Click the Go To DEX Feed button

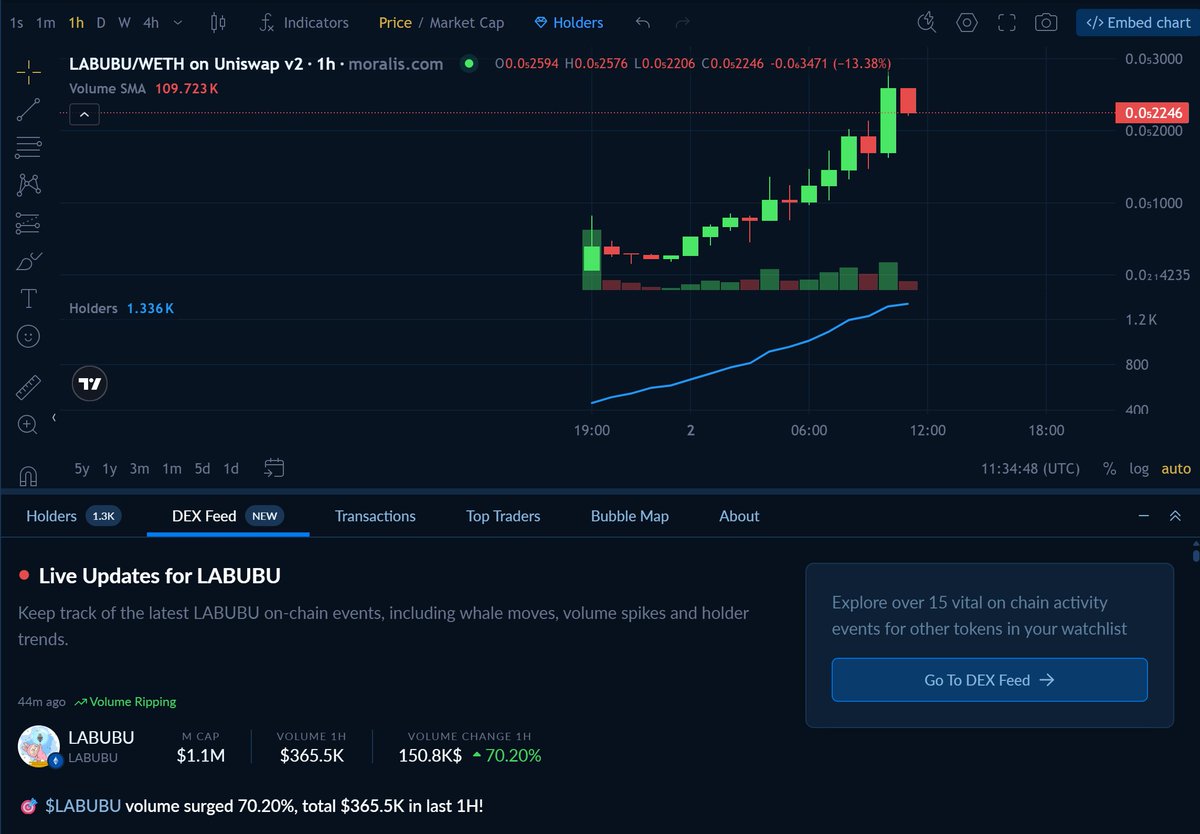pyautogui.click(x=989, y=680)
